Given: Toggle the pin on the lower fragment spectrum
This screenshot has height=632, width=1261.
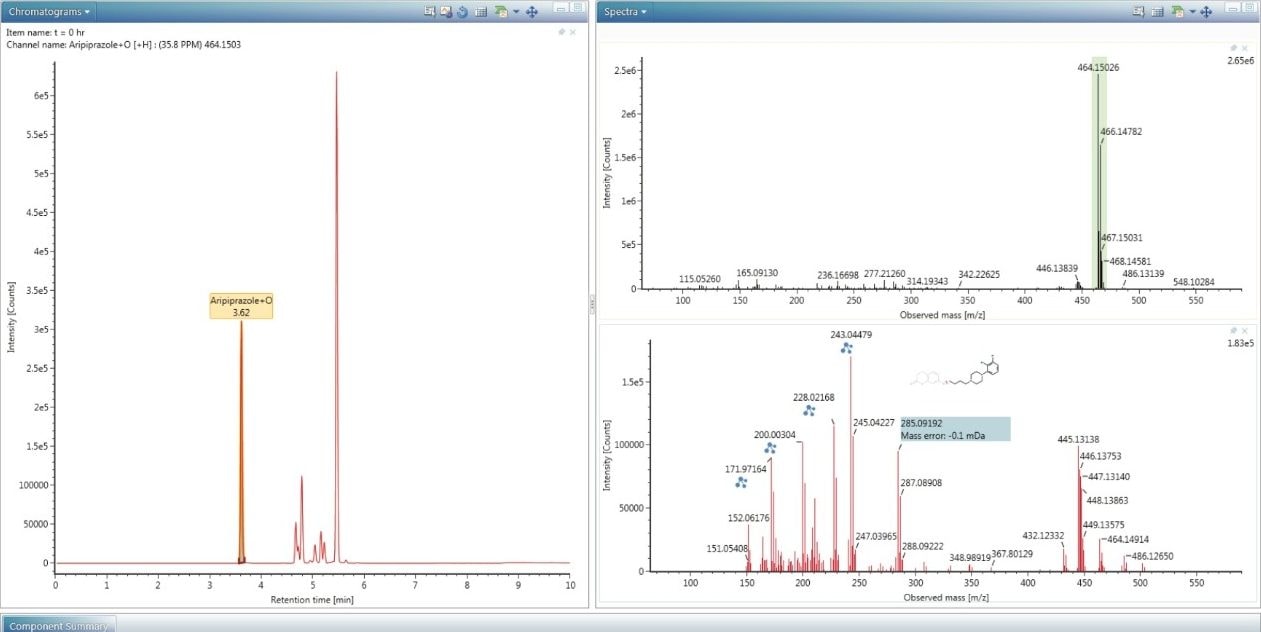Looking at the screenshot, I should click(x=1235, y=329).
